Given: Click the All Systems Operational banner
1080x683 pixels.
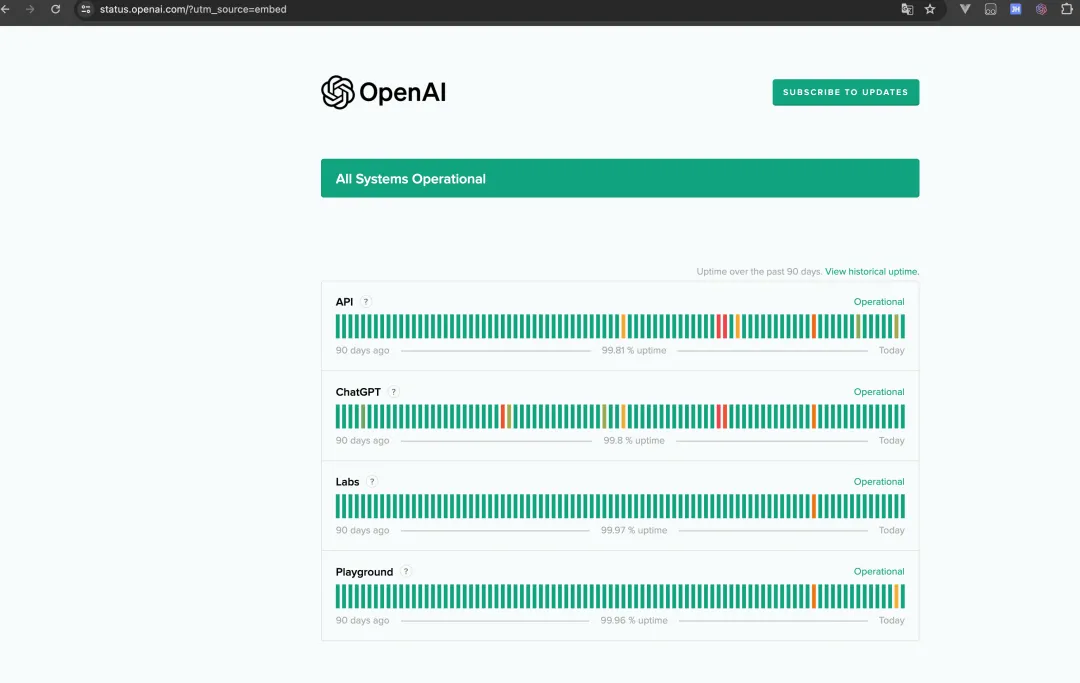Looking at the screenshot, I should click(620, 178).
